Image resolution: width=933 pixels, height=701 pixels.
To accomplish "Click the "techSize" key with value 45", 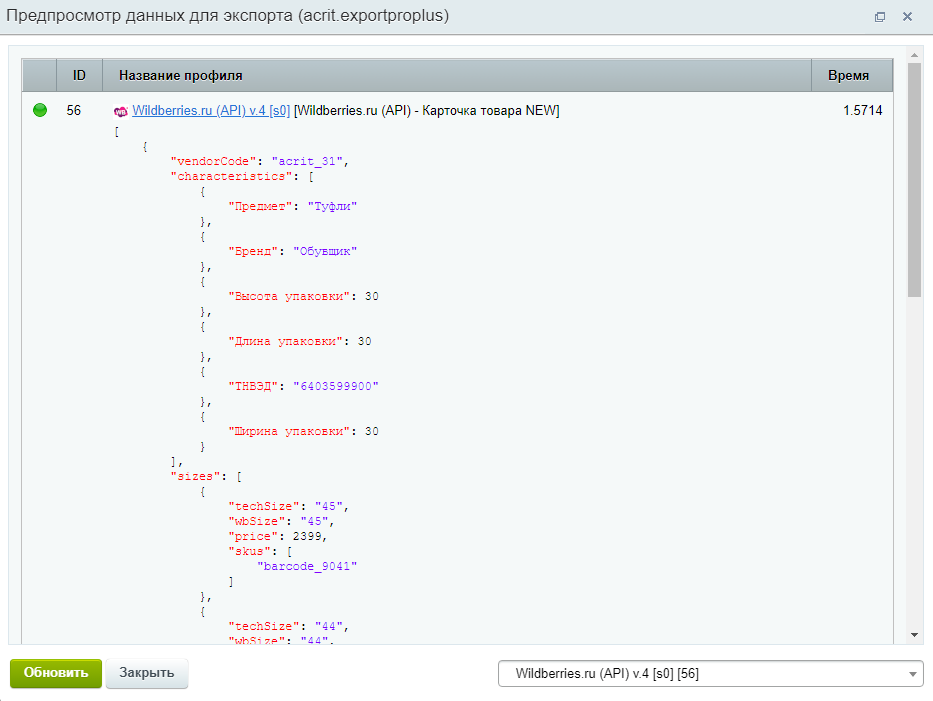I will 264,506.
